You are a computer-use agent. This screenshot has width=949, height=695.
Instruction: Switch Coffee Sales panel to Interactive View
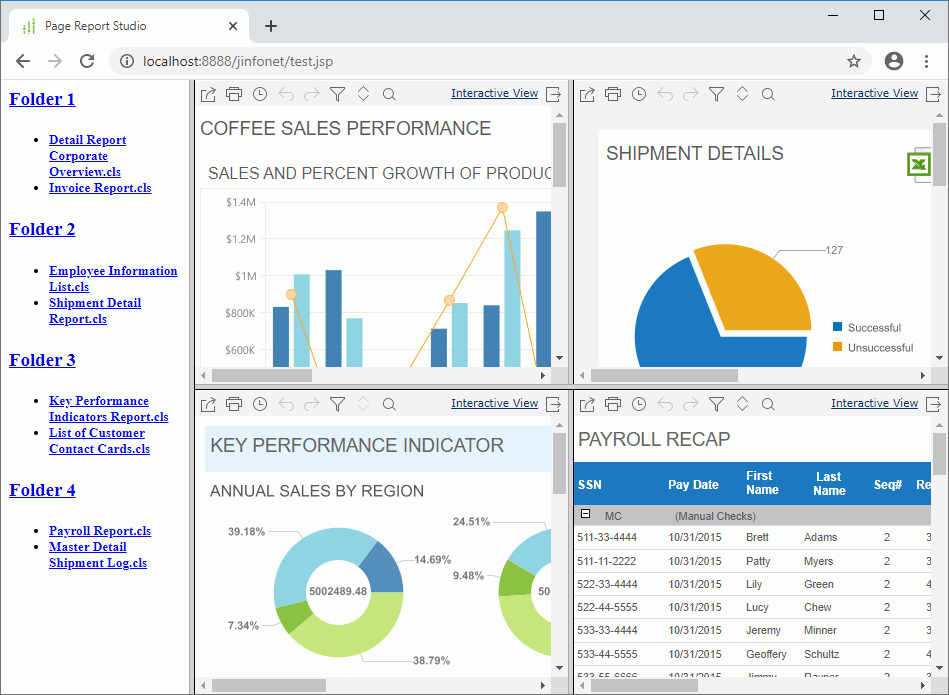click(494, 94)
